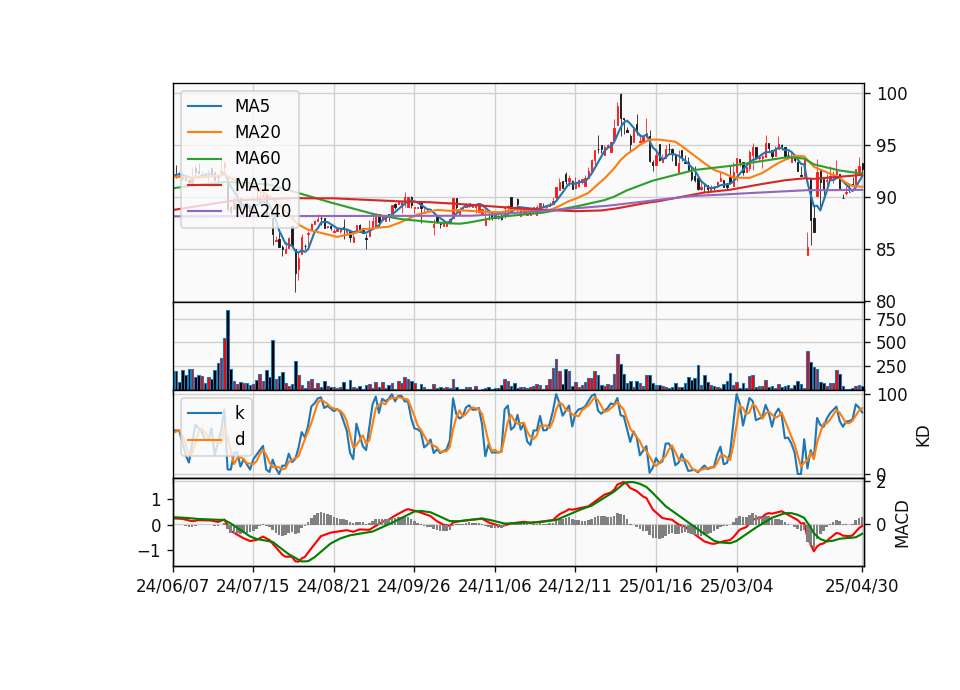The height and width of the screenshot is (690, 960).
Task: Click the price axis value 80
Action: point(887,302)
